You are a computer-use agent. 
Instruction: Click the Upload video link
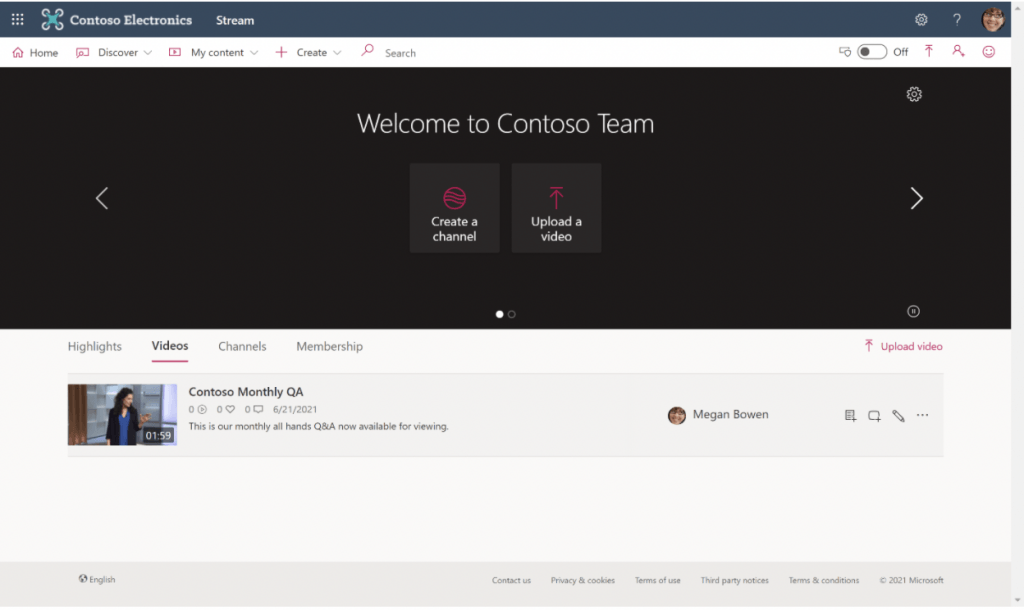(x=903, y=346)
